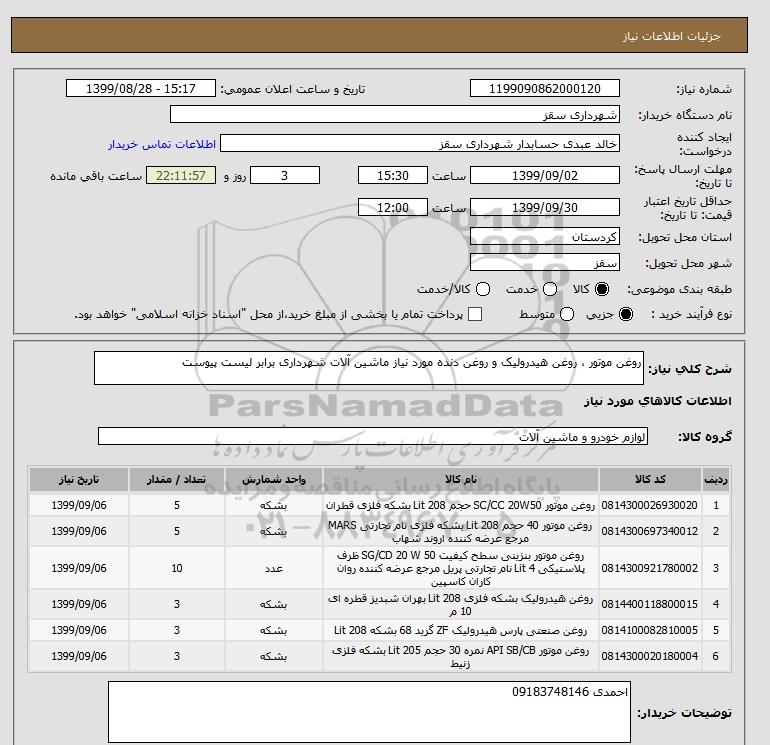770x745 pixels.
Task: Tick the اسناد خزانه اسلامی payment checkbox
Action: click(x=475, y=314)
